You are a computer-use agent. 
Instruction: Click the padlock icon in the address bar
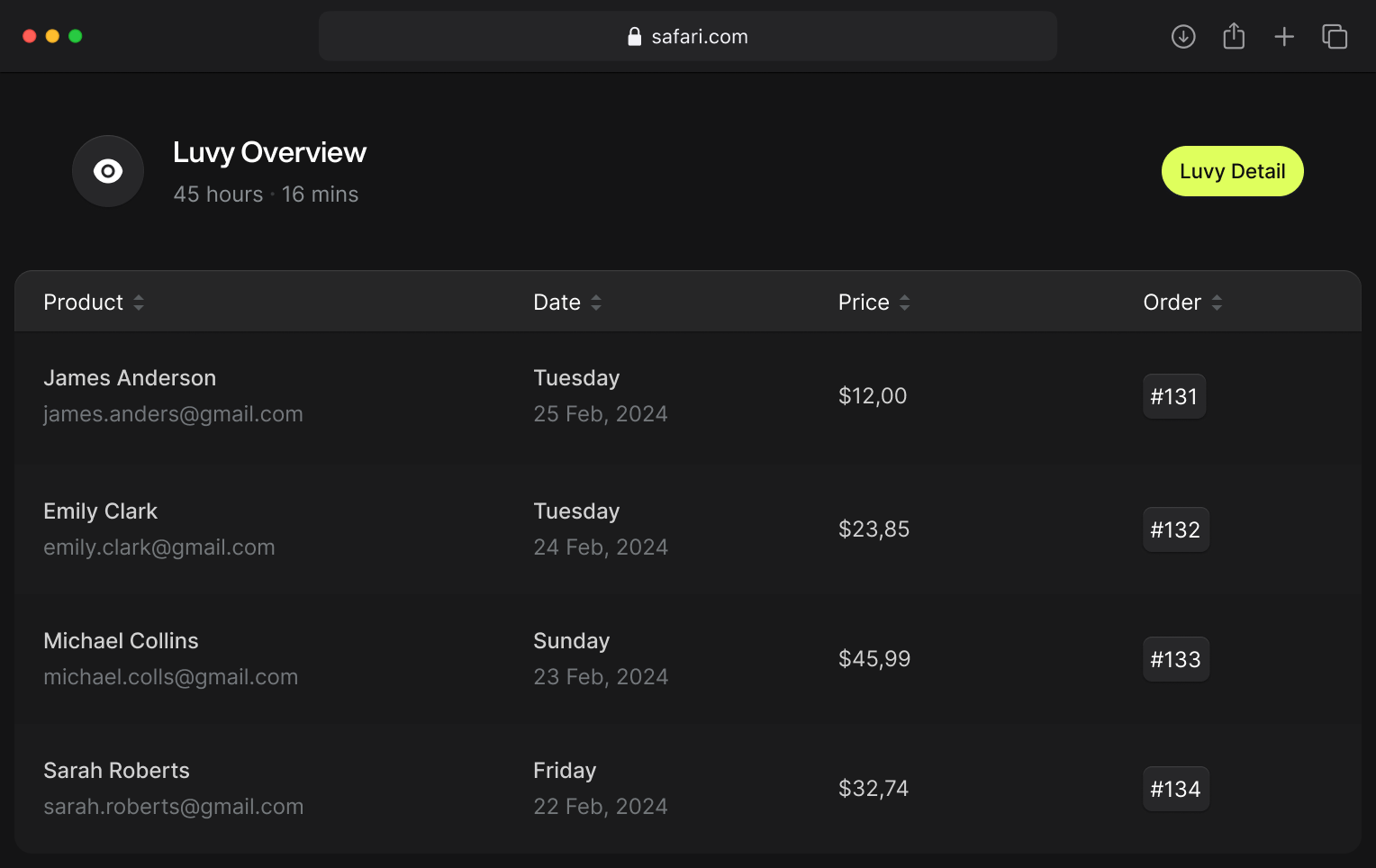pyautogui.click(x=635, y=37)
